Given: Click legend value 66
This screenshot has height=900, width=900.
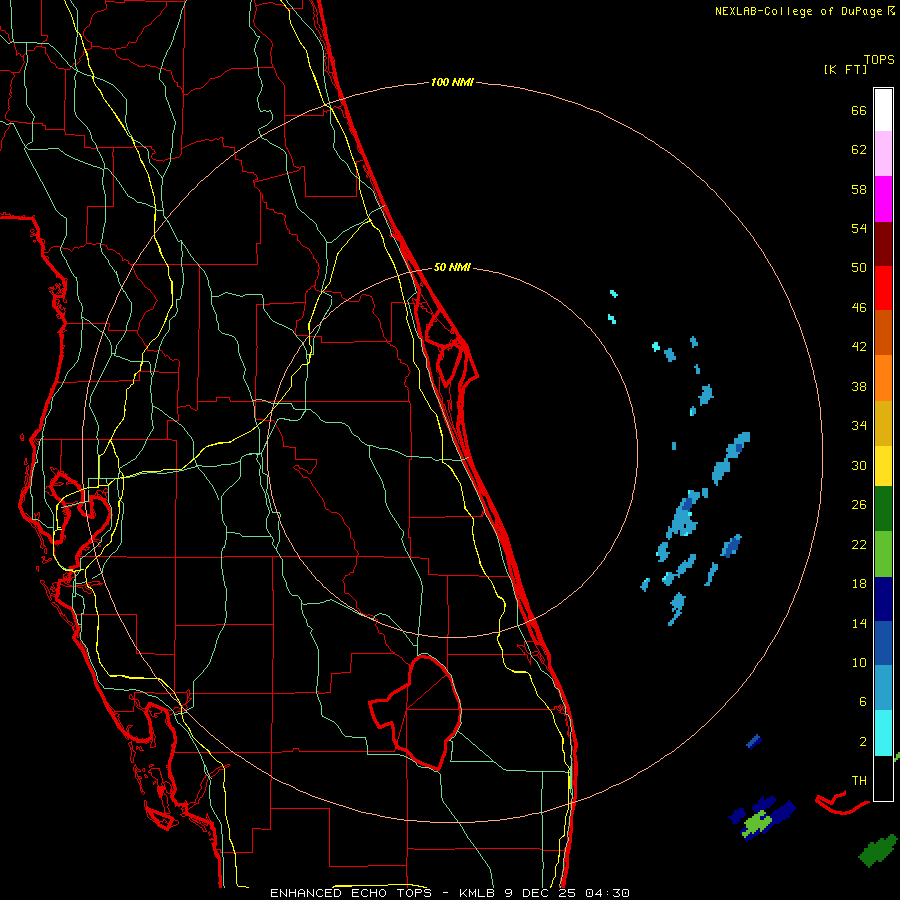Looking at the screenshot, I should [x=859, y=110].
